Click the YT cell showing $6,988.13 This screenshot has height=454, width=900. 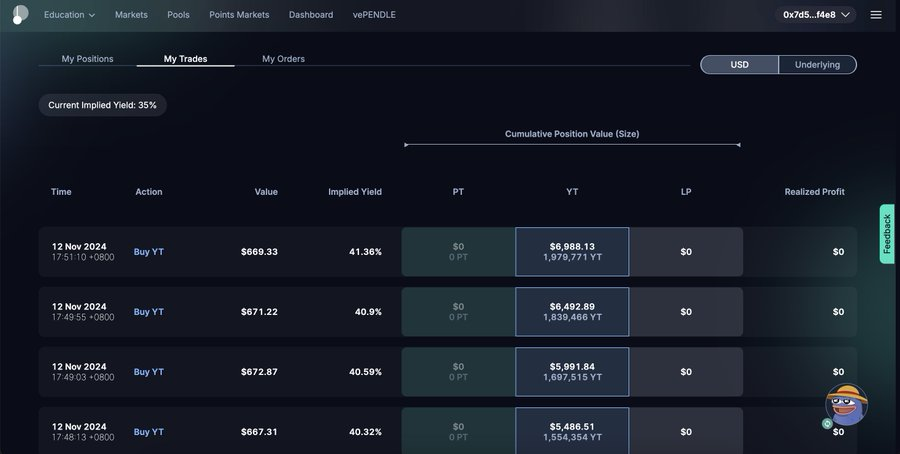[572, 252]
